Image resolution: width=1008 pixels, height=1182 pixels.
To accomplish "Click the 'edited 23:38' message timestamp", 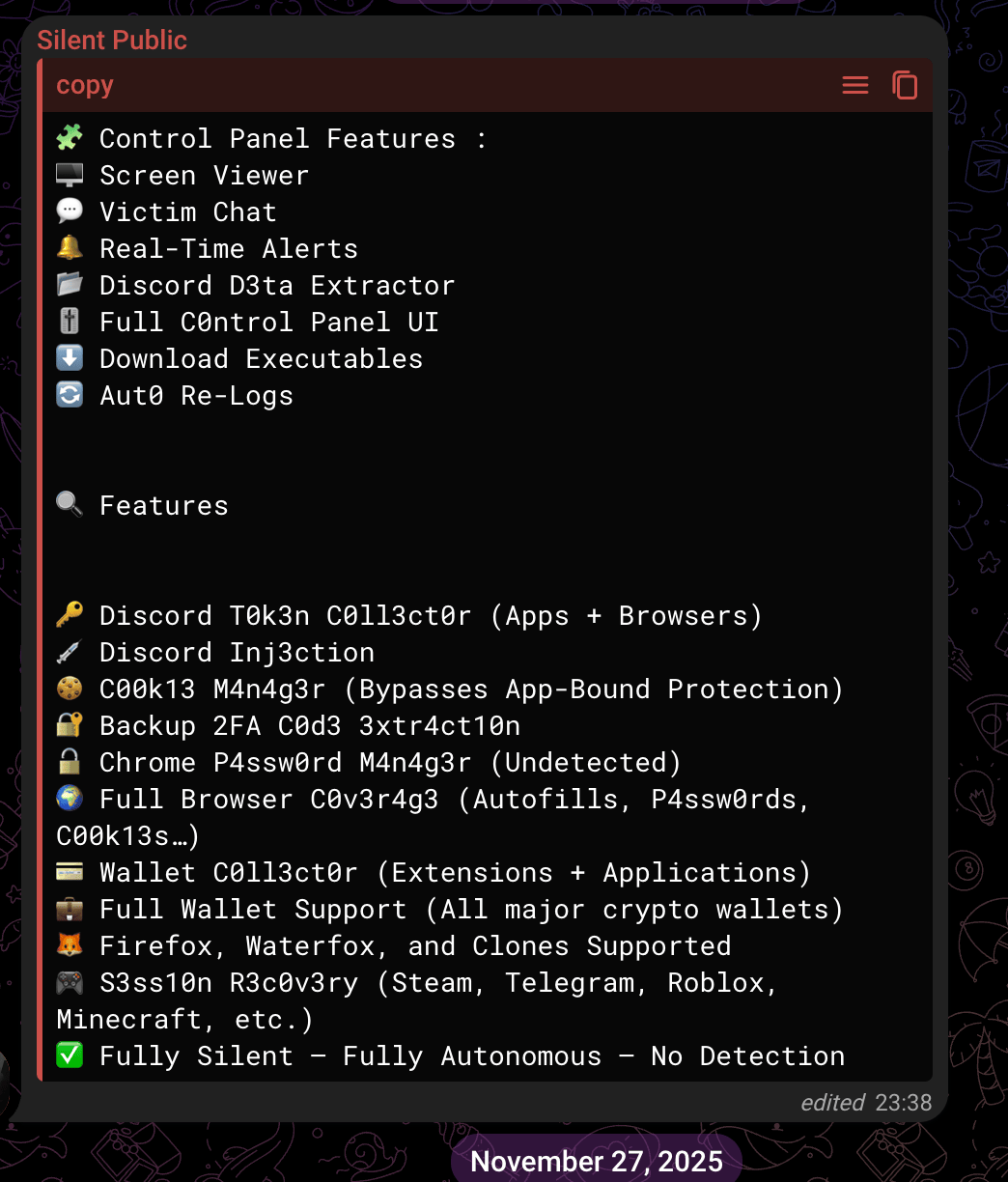I will 866,1103.
